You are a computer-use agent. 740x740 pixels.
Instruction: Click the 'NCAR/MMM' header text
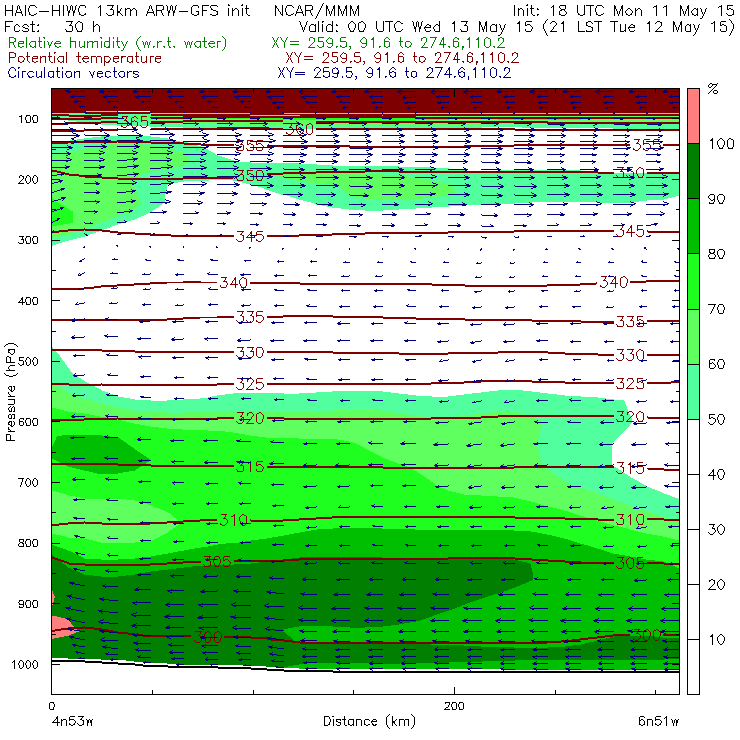(317, 11)
